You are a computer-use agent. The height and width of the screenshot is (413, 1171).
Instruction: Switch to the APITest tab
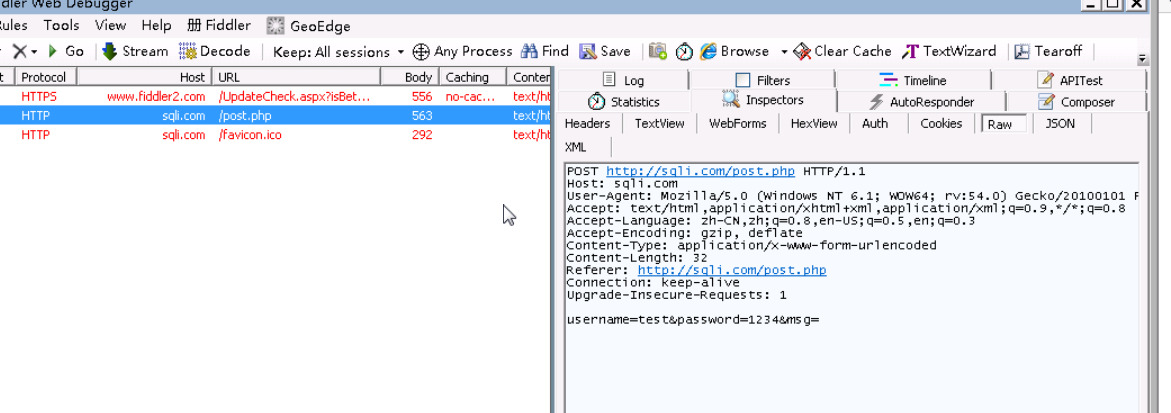tap(1070, 80)
